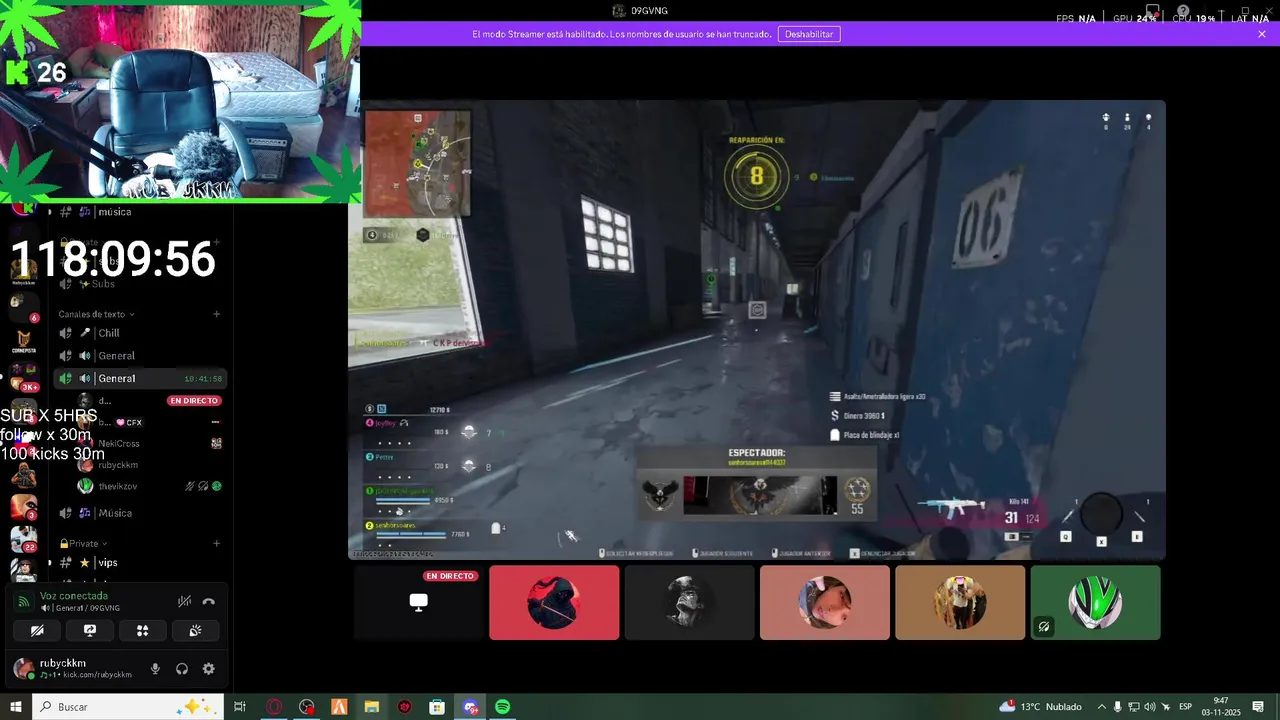Open the CORNEPISTA server icon
Viewport: 1280px width, 720px height.
(23, 341)
